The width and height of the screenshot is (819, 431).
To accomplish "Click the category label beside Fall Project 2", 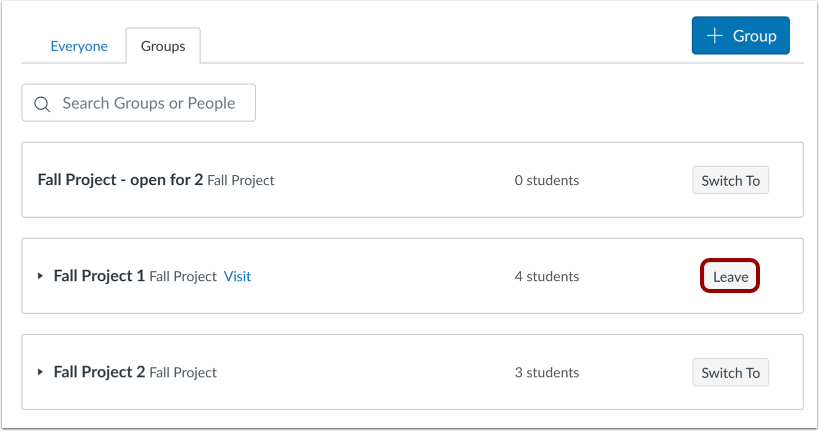I will pos(183,373).
